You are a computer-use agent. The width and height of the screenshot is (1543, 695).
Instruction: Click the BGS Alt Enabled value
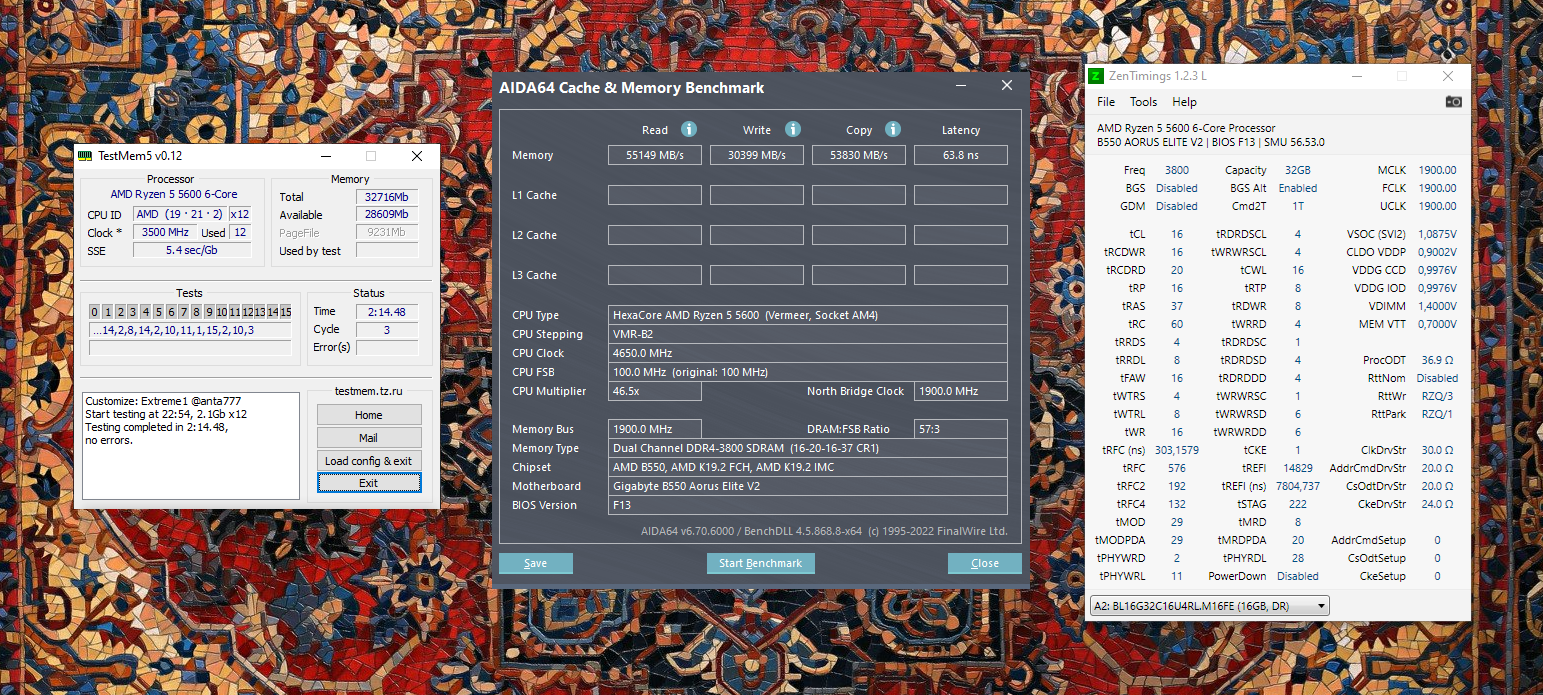coord(1298,188)
